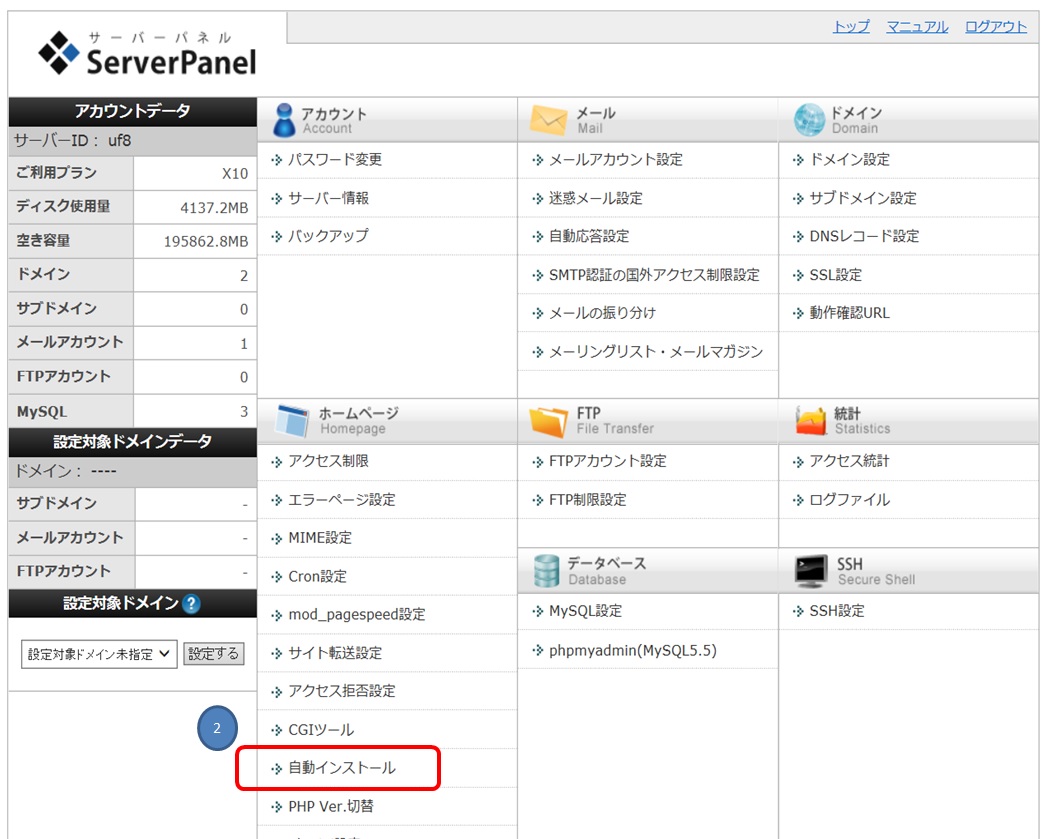Image resolution: width=1049 pixels, height=839 pixels.
Task: Open phpmyadmin(MySQL5.5) link
Action: (632, 651)
